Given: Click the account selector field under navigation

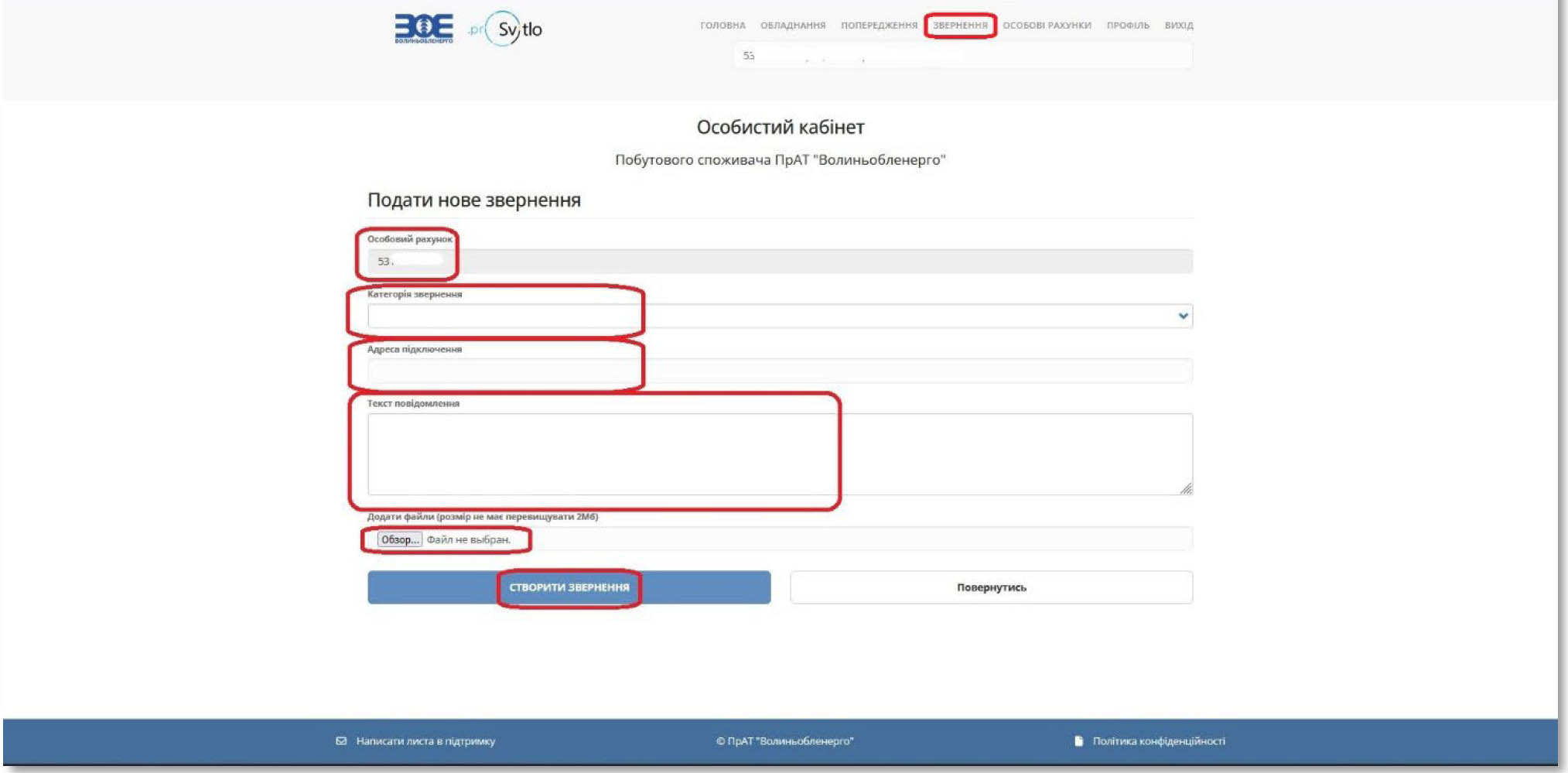Looking at the screenshot, I should tap(963, 56).
